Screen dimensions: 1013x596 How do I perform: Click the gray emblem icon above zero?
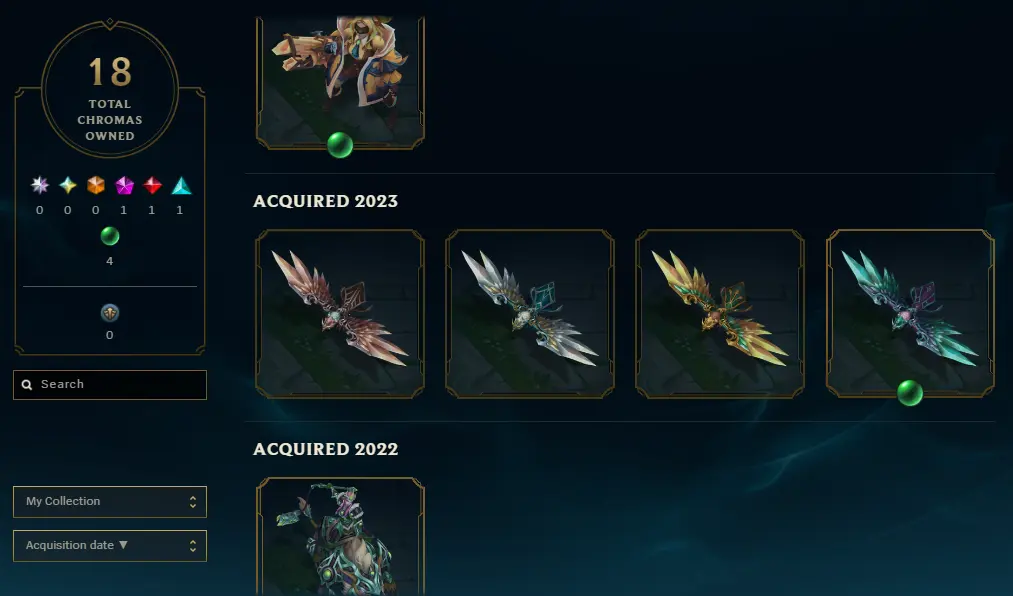click(110, 313)
